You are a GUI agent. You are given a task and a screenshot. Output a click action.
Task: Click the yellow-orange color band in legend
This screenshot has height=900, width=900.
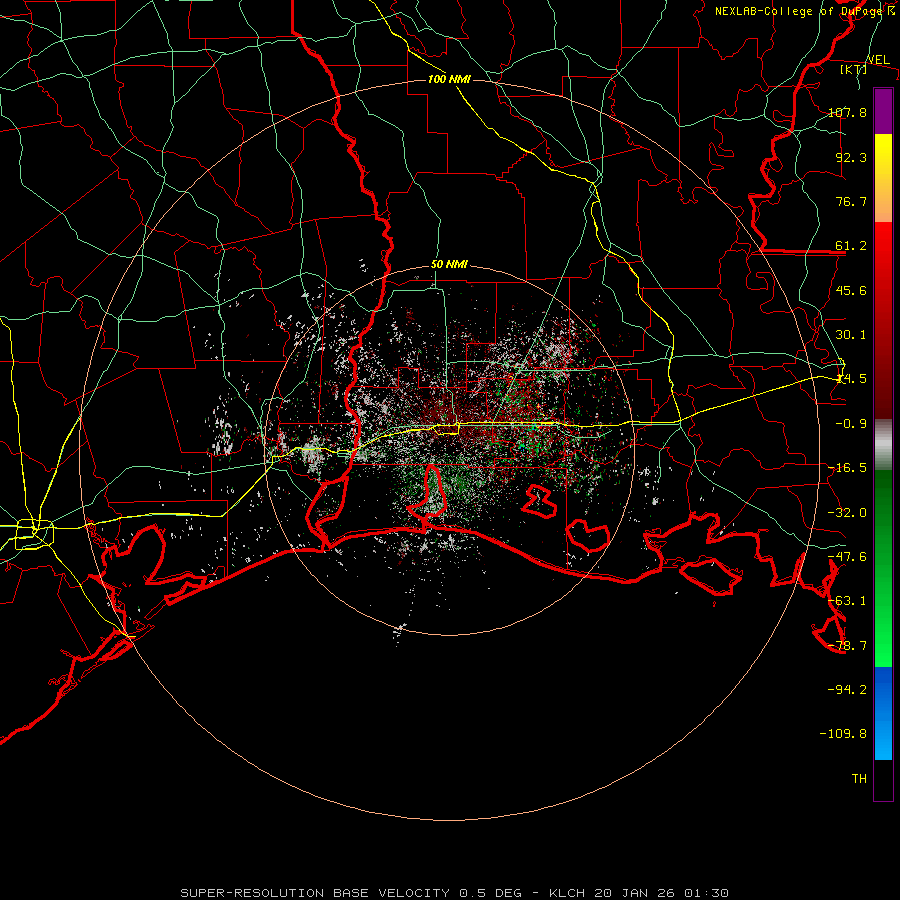tap(883, 178)
